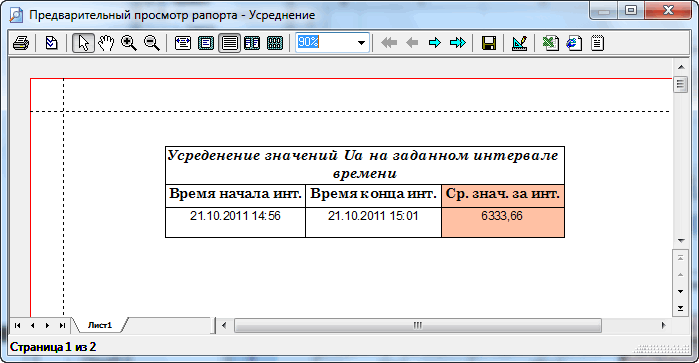Go to next page right arrow

coord(435,43)
